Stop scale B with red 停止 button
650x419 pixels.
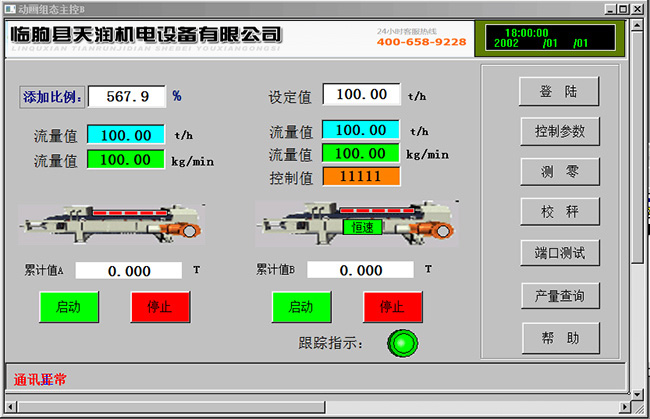[x=393, y=307]
